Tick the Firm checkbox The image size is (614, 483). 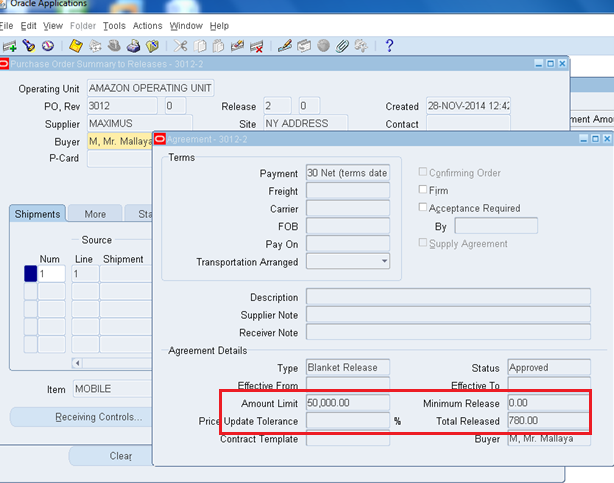pyautogui.click(x=423, y=190)
